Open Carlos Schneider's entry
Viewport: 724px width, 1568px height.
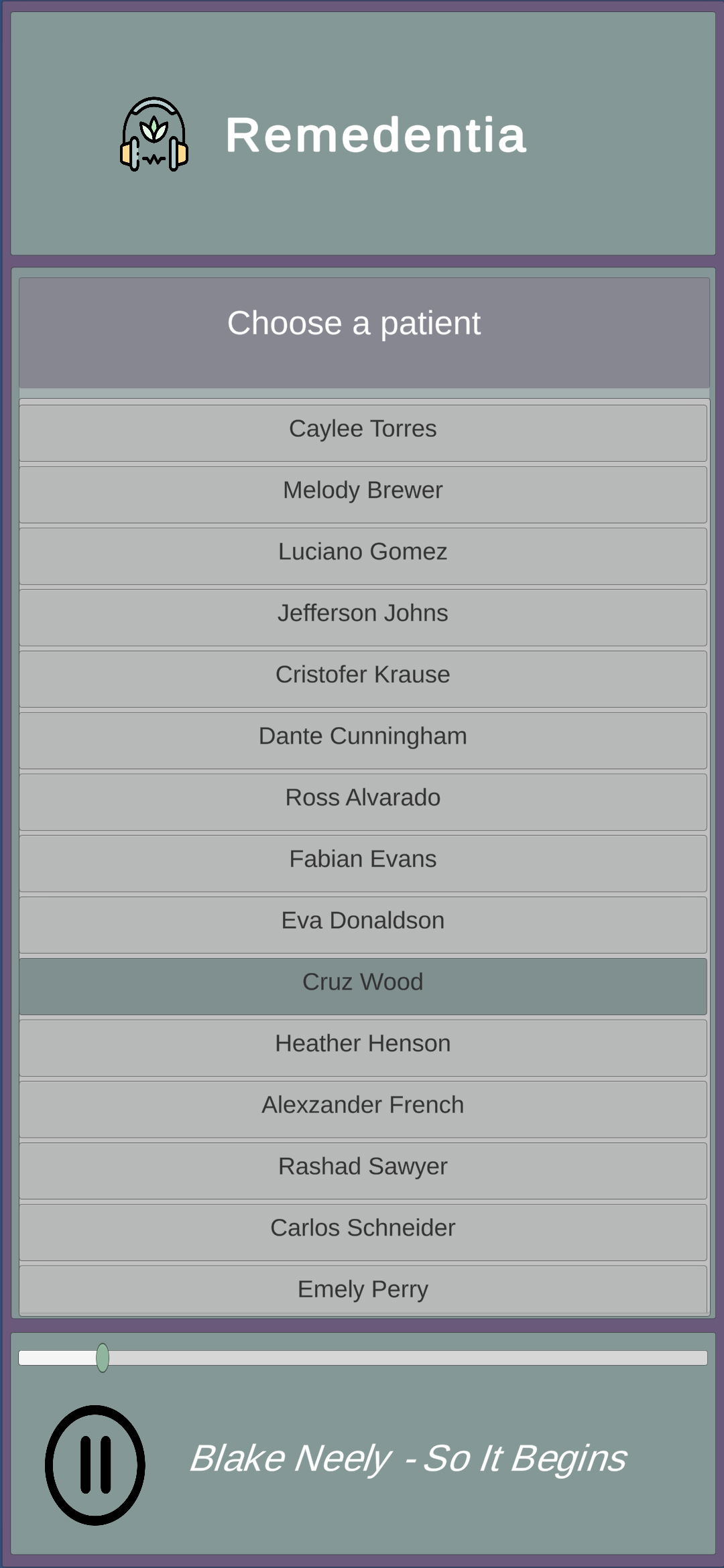point(363,1232)
